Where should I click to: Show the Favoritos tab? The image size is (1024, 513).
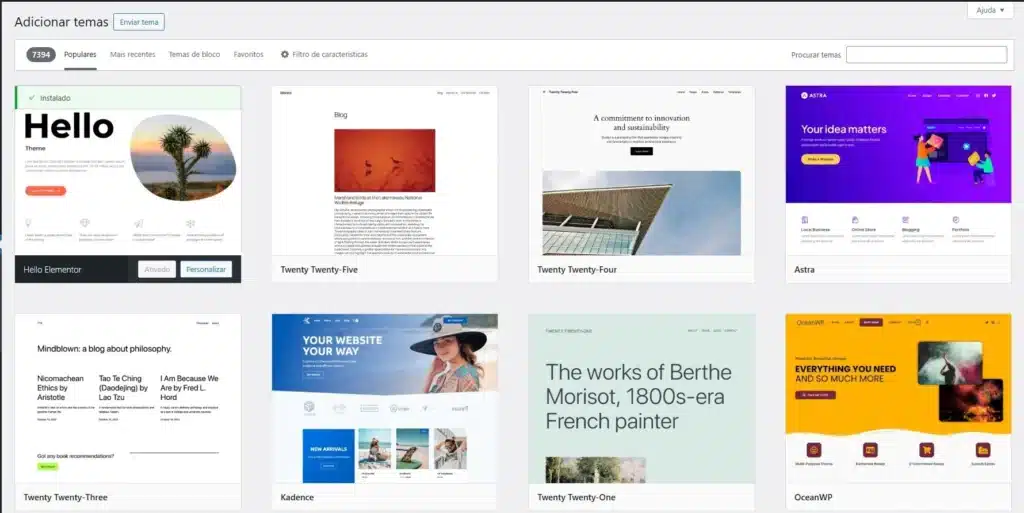[x=248, y=55]
